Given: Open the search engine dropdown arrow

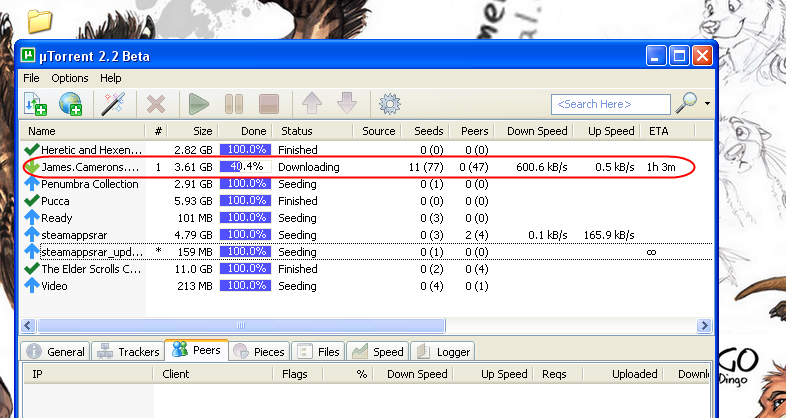Looking at the screenshot, I should coord(707,104).
